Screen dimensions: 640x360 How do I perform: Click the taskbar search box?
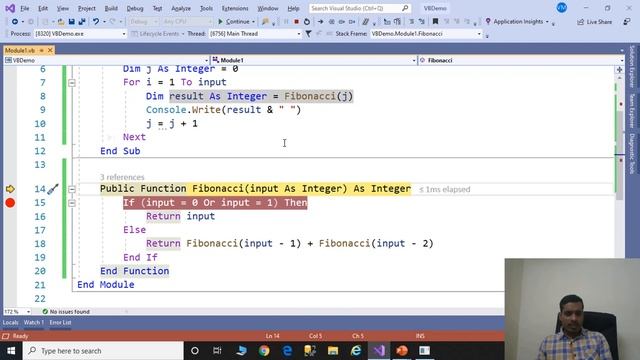(103, 351)
